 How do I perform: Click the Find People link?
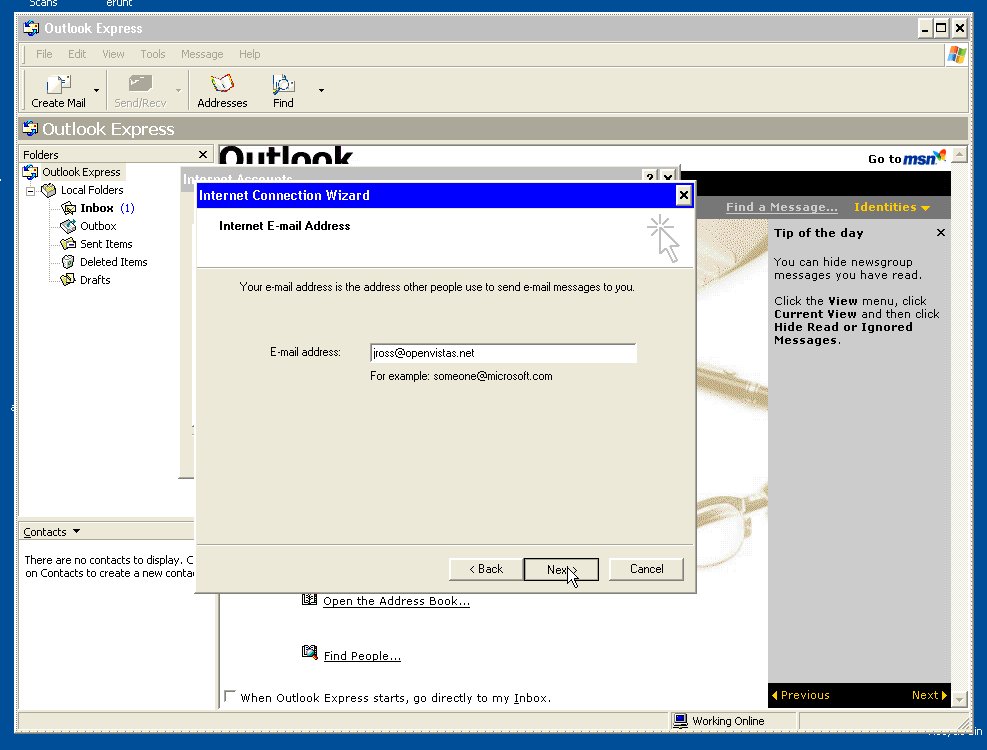362,656
